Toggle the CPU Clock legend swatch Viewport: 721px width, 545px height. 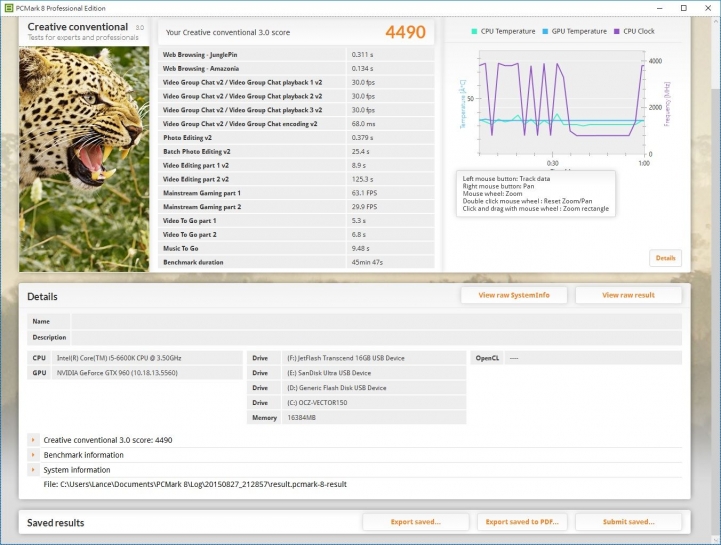point(617,31)
